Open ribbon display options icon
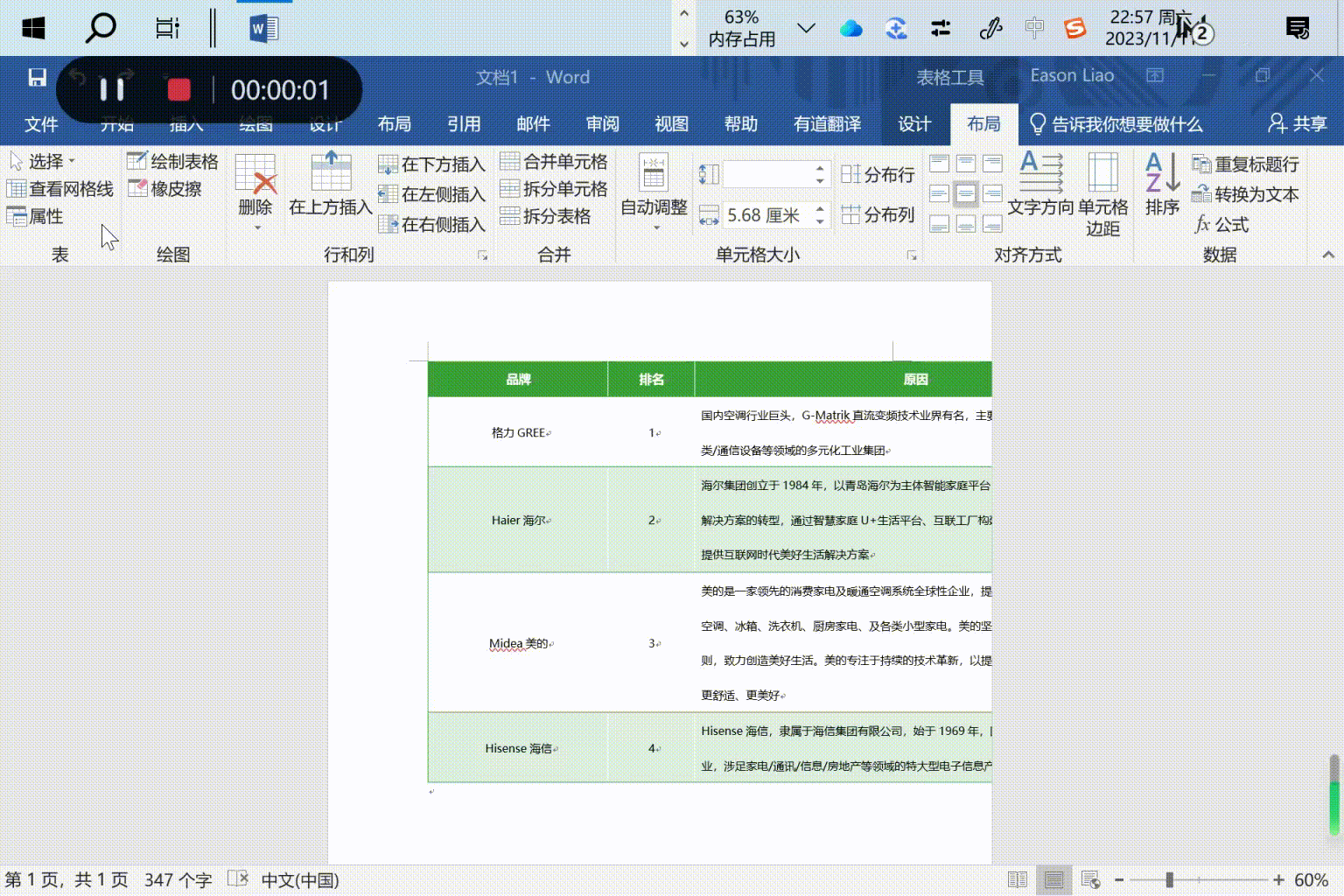 click(1155, 76)
